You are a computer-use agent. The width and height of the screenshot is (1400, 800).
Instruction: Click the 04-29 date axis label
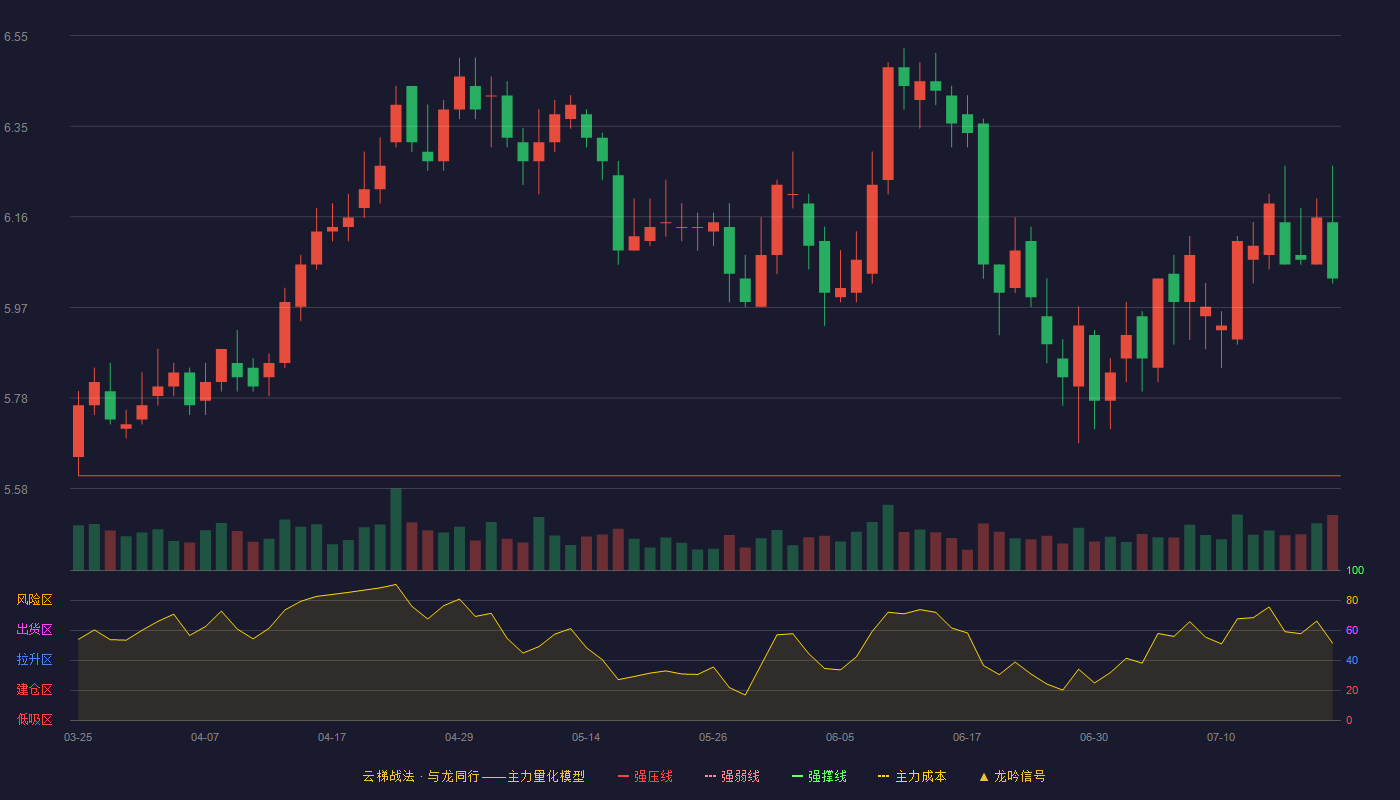(459, 737)
